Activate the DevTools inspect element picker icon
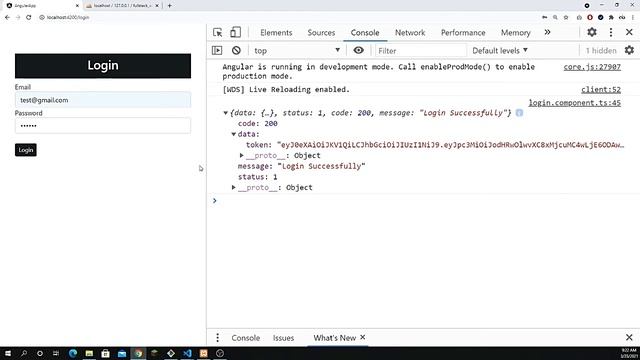This screenshot has height=360, width=640. [x=218, y=32]
